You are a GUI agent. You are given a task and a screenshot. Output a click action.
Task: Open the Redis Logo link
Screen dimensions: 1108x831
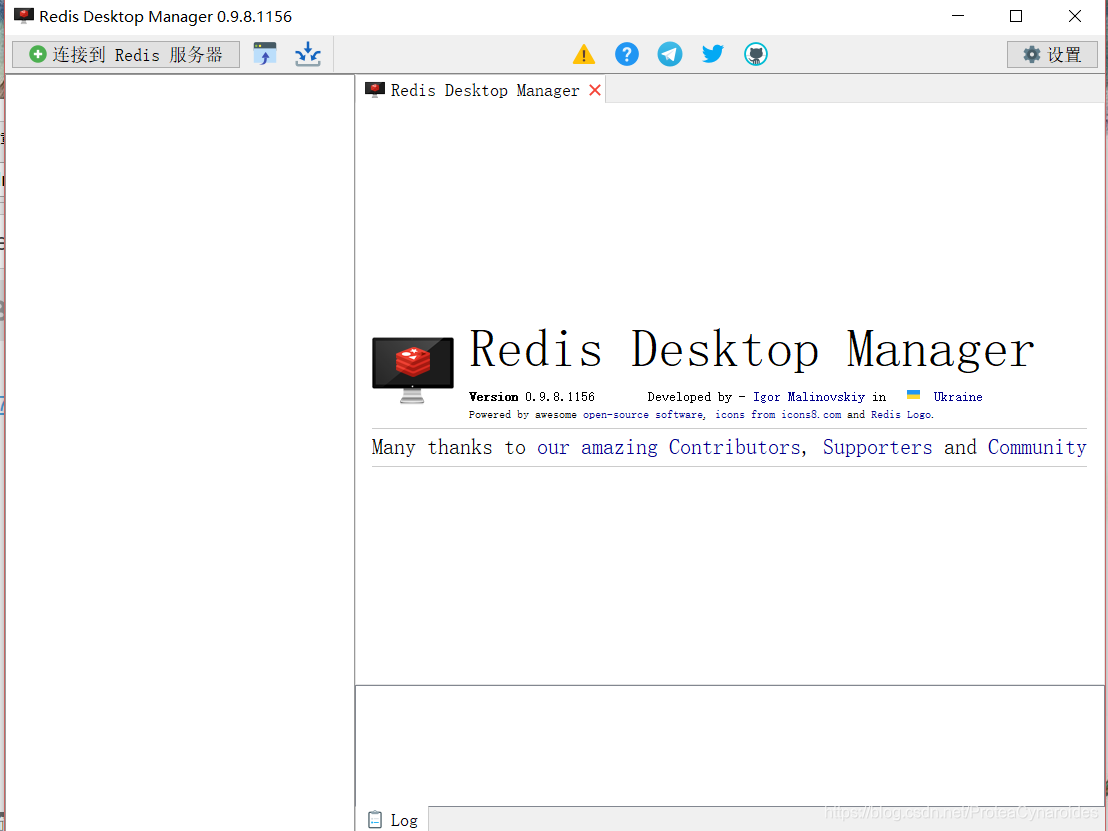(x=902, y=415)
